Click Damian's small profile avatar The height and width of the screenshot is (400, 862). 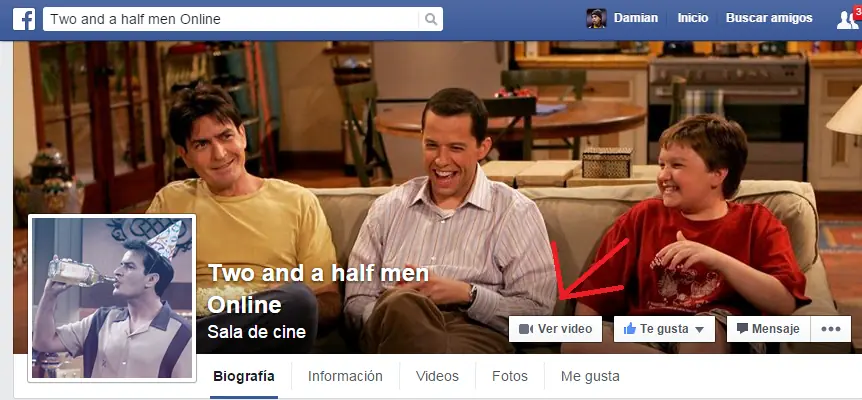point(596,19)
